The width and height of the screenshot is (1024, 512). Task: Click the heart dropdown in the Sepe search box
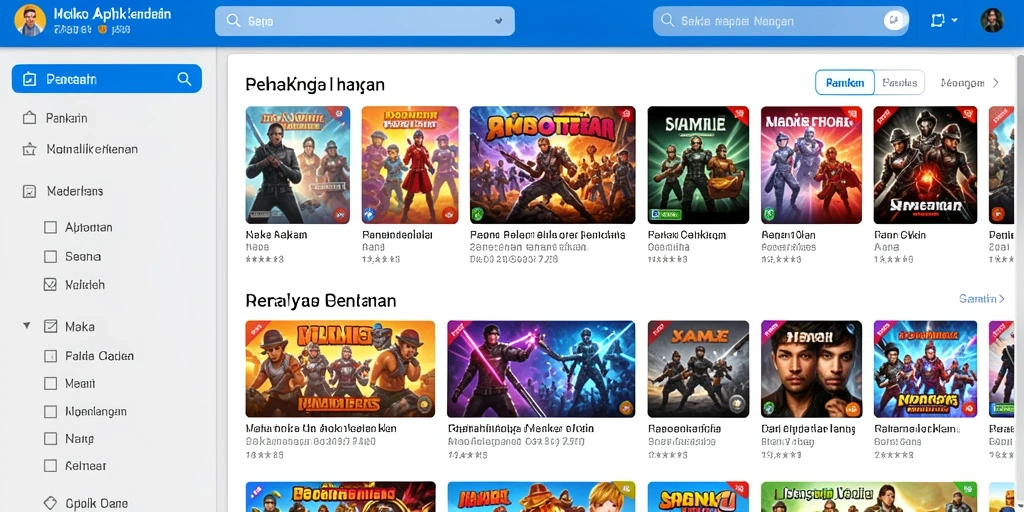tap(499, 21)
